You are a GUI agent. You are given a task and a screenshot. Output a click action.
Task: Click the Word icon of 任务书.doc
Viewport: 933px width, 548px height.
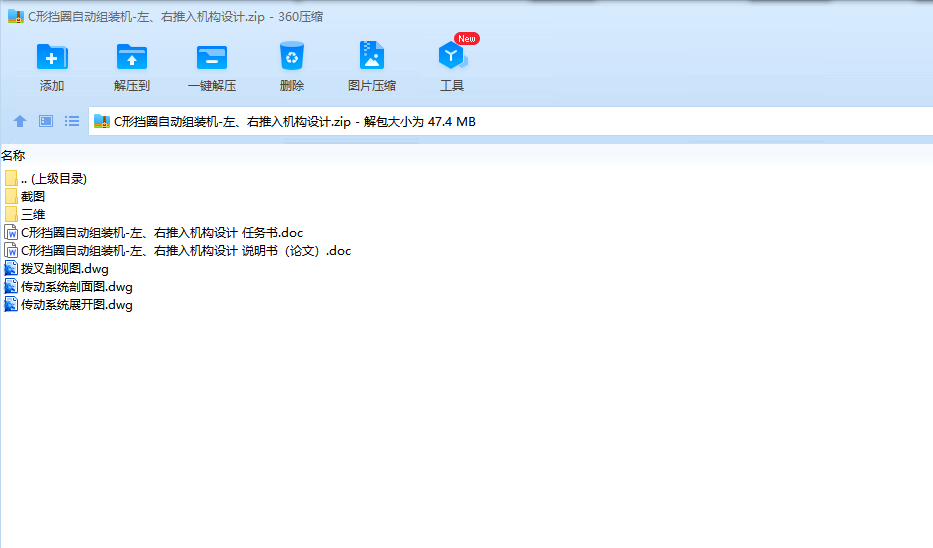point(11,233)
